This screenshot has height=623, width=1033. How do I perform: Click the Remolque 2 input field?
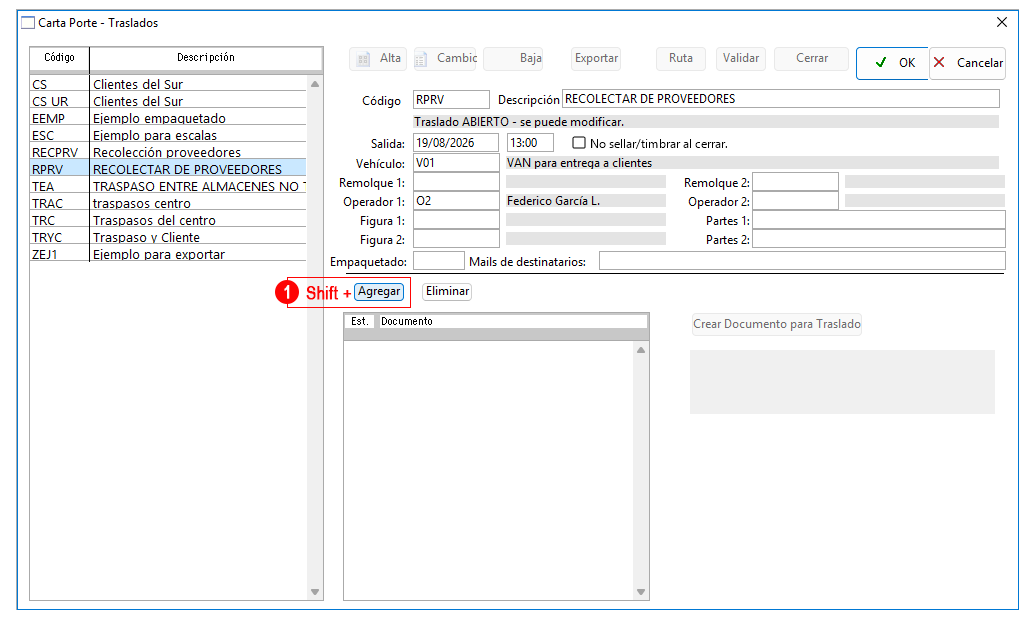click(x=795, y=182)
